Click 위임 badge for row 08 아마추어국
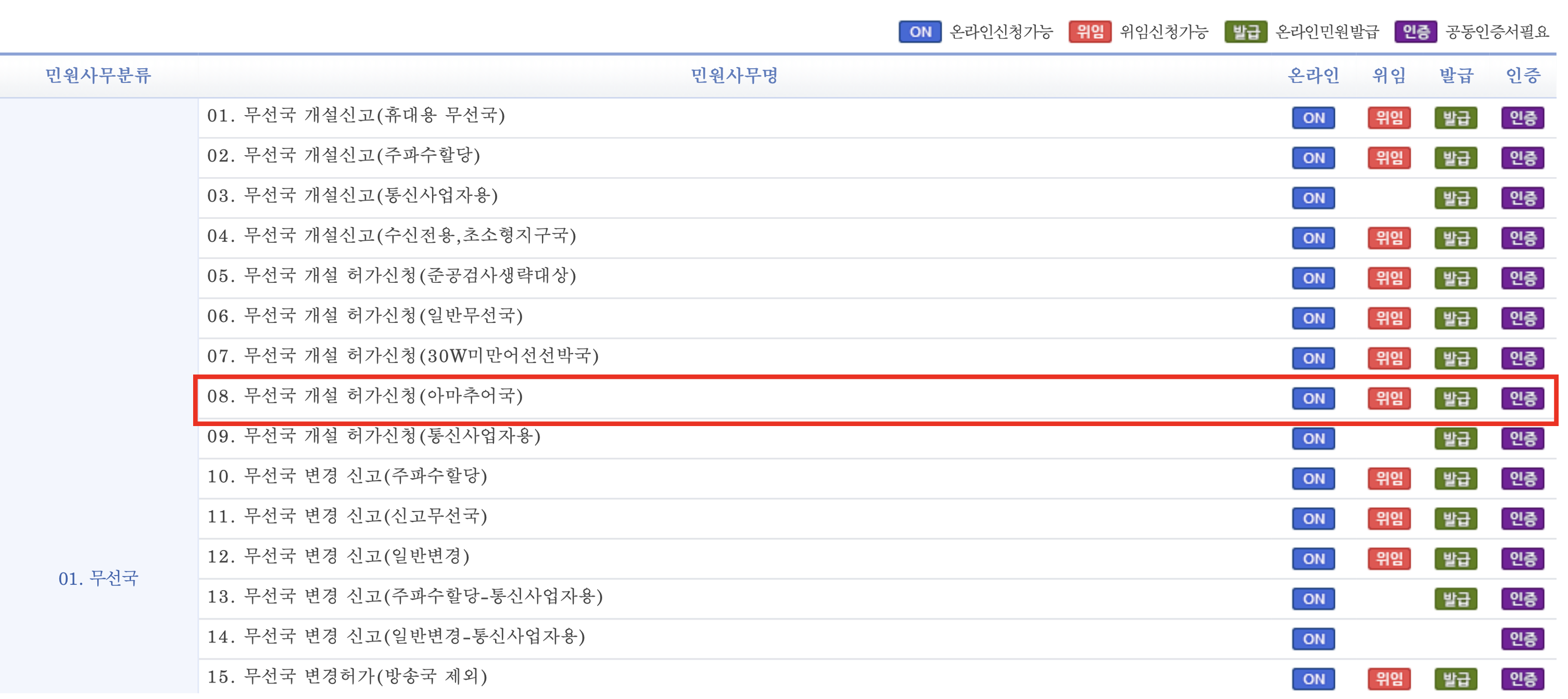This screenshot has height=699, width=1568. [1388, 398]
